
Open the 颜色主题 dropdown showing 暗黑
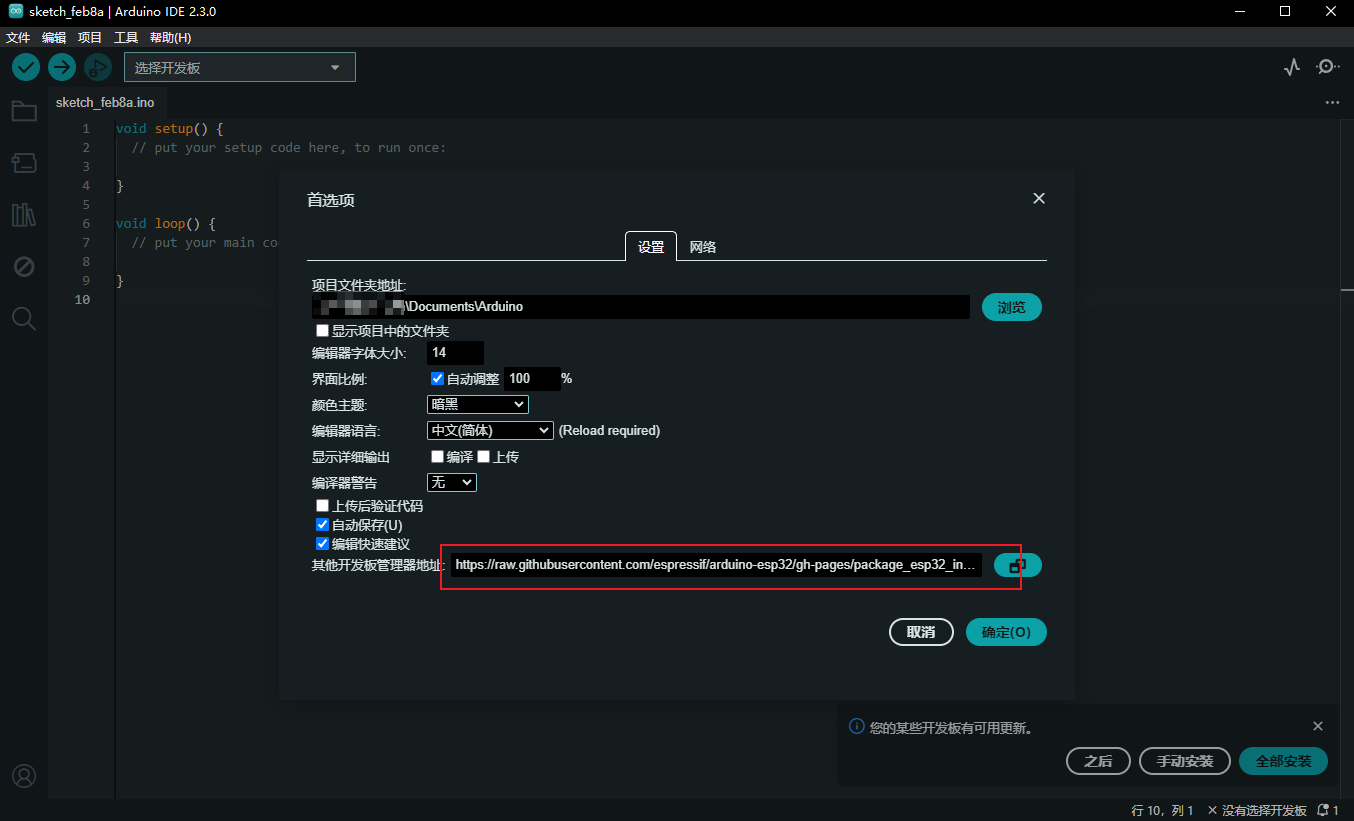click(x=478, y=404)
